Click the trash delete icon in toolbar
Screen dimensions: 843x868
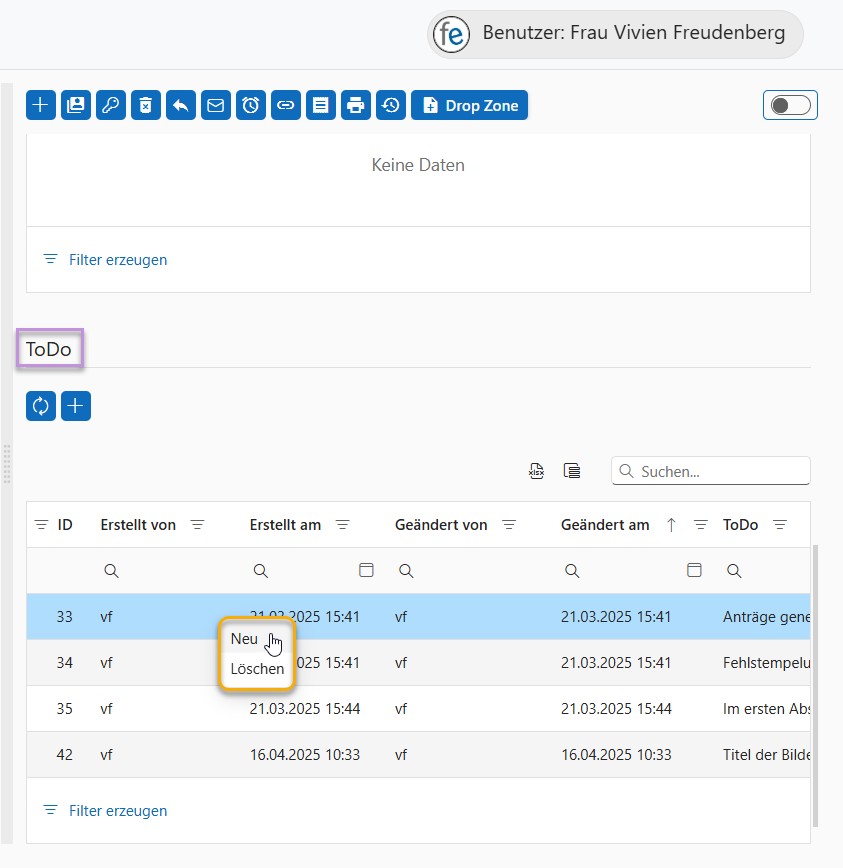click(x=146, y=105)
